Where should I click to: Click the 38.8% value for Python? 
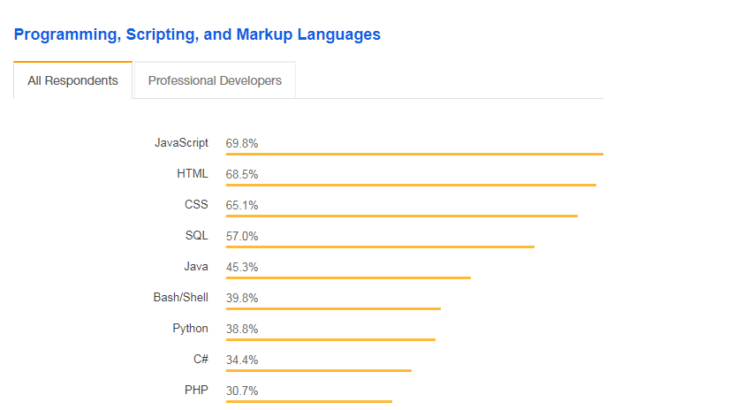[242, 328]
